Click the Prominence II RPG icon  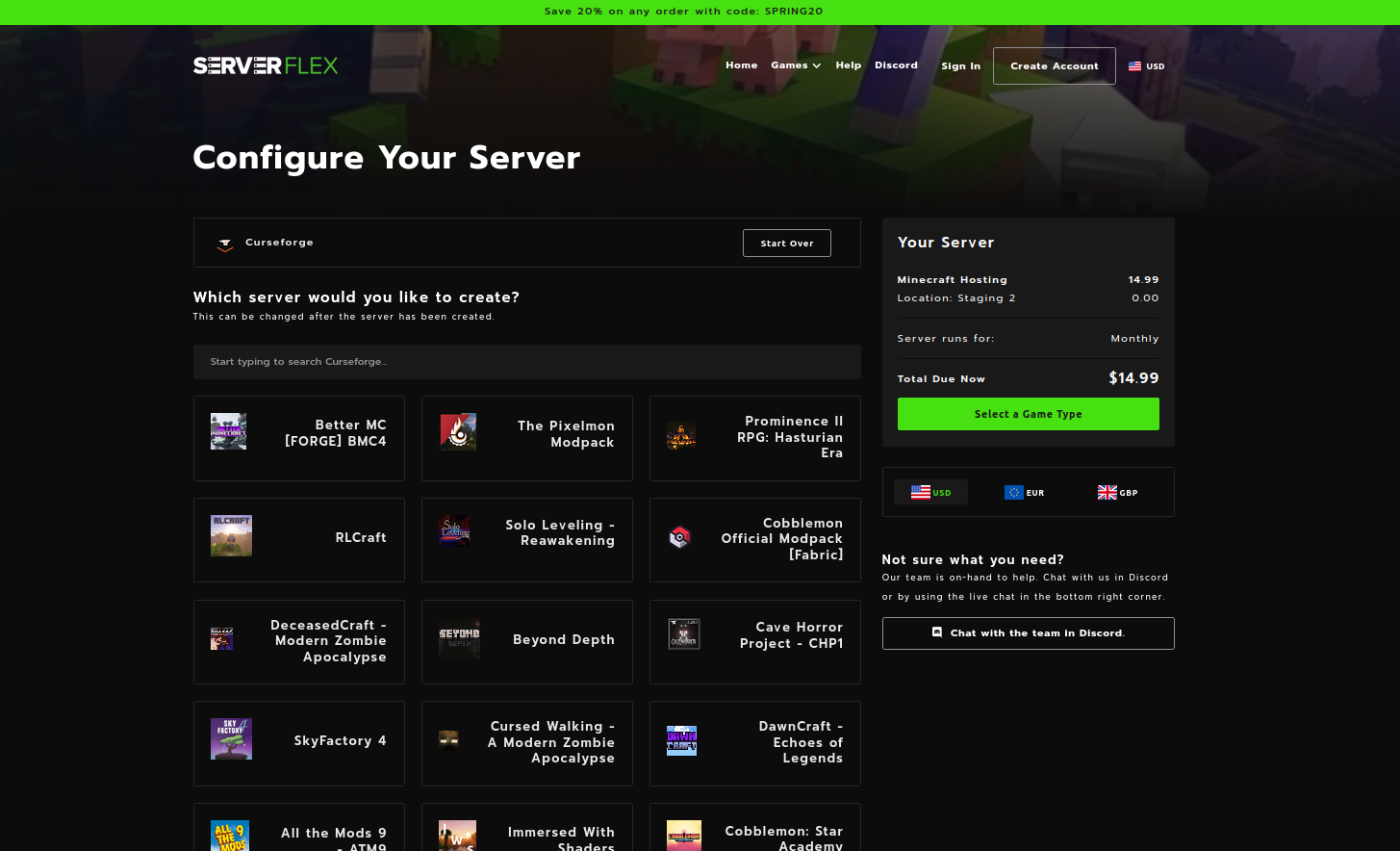click(x=681, y=436)
